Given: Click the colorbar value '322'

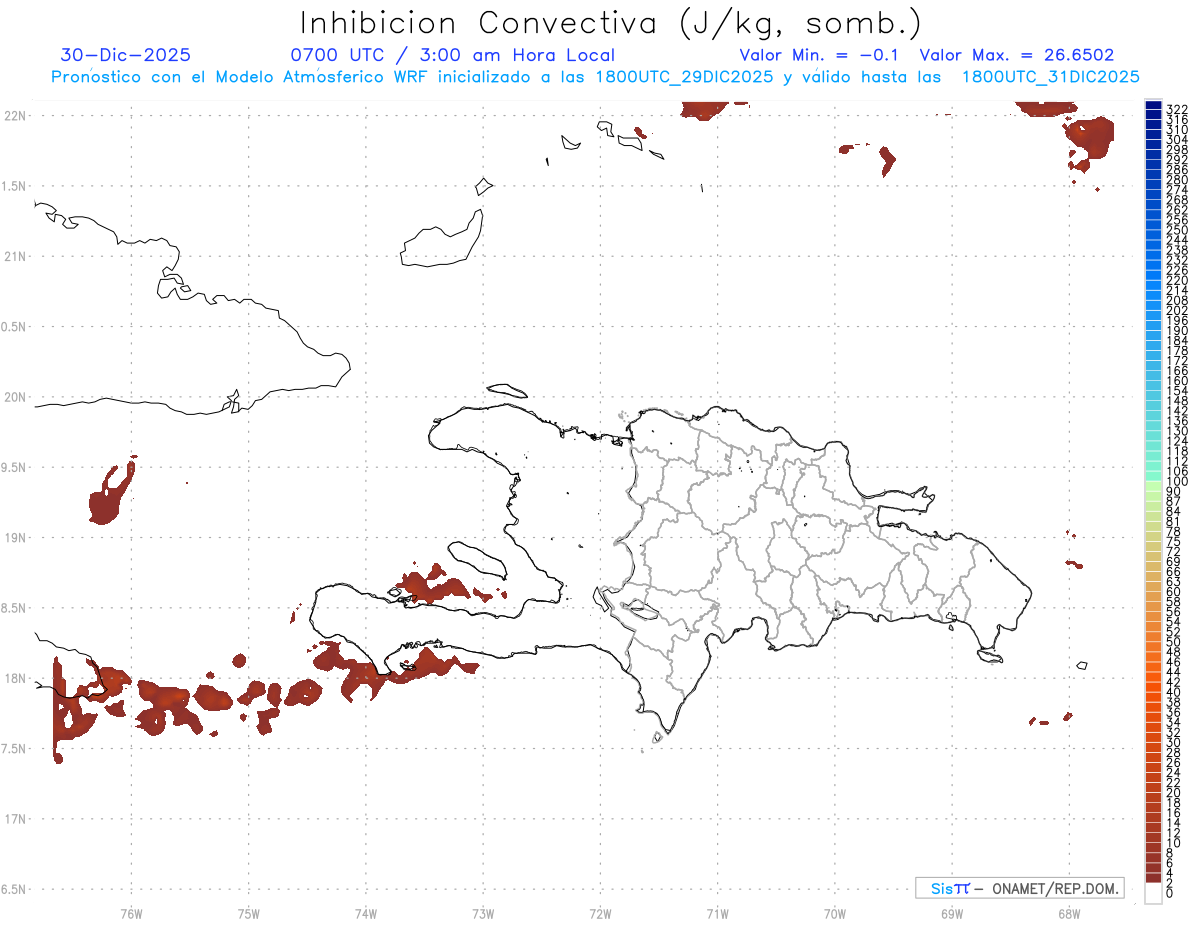Looking at the screenshot, I should click(1177, 108).
